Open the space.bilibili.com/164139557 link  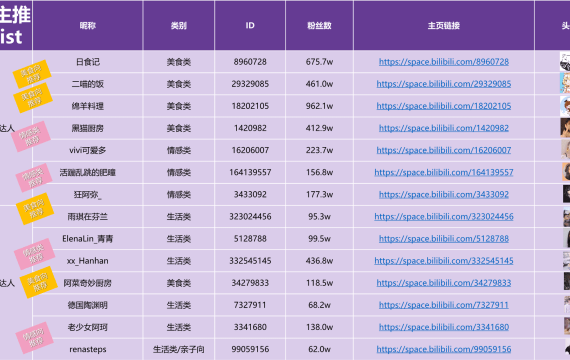(x=443, y=172)
